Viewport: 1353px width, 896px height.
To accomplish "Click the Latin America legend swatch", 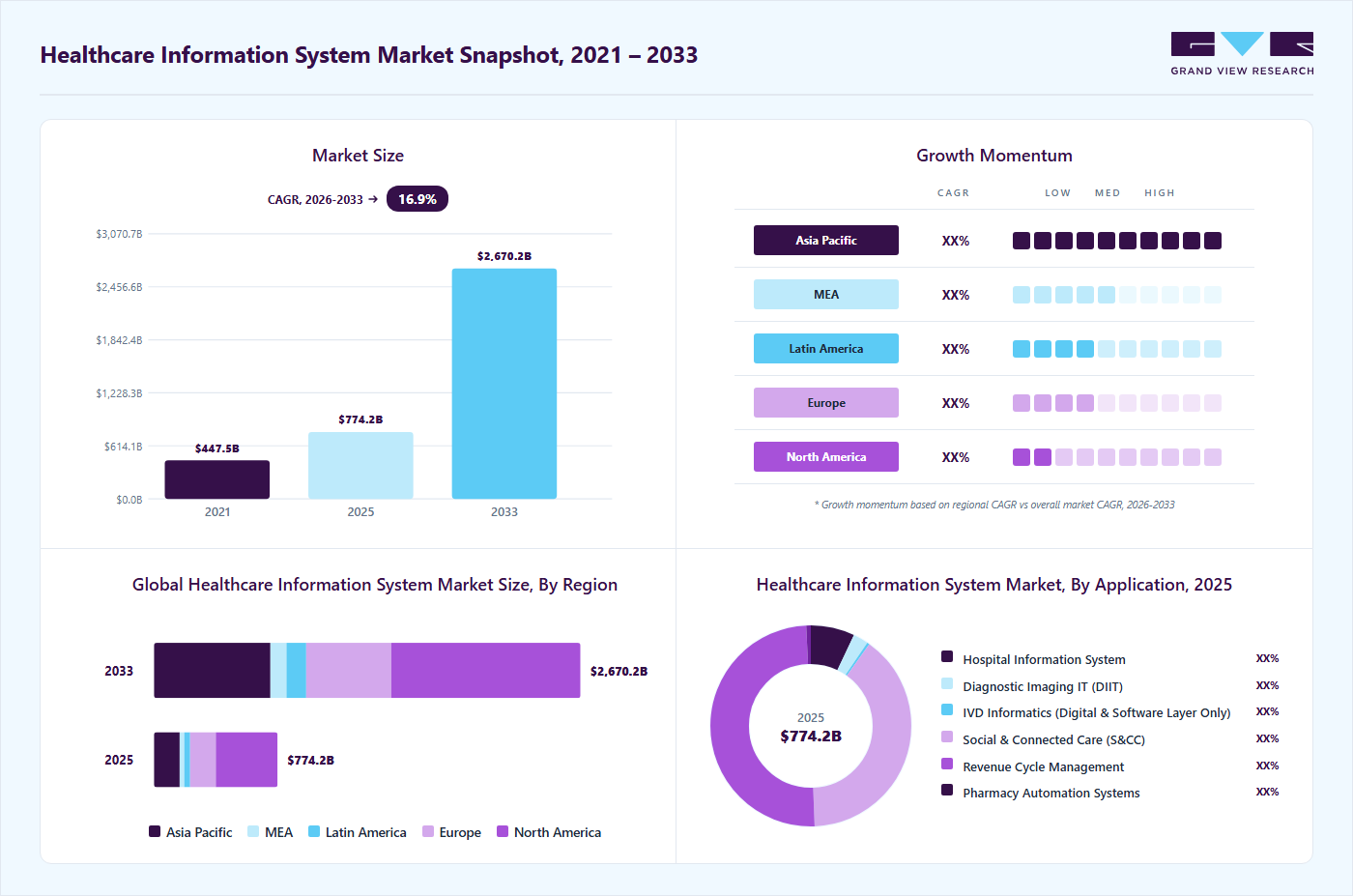I will [x=314, y=831].
